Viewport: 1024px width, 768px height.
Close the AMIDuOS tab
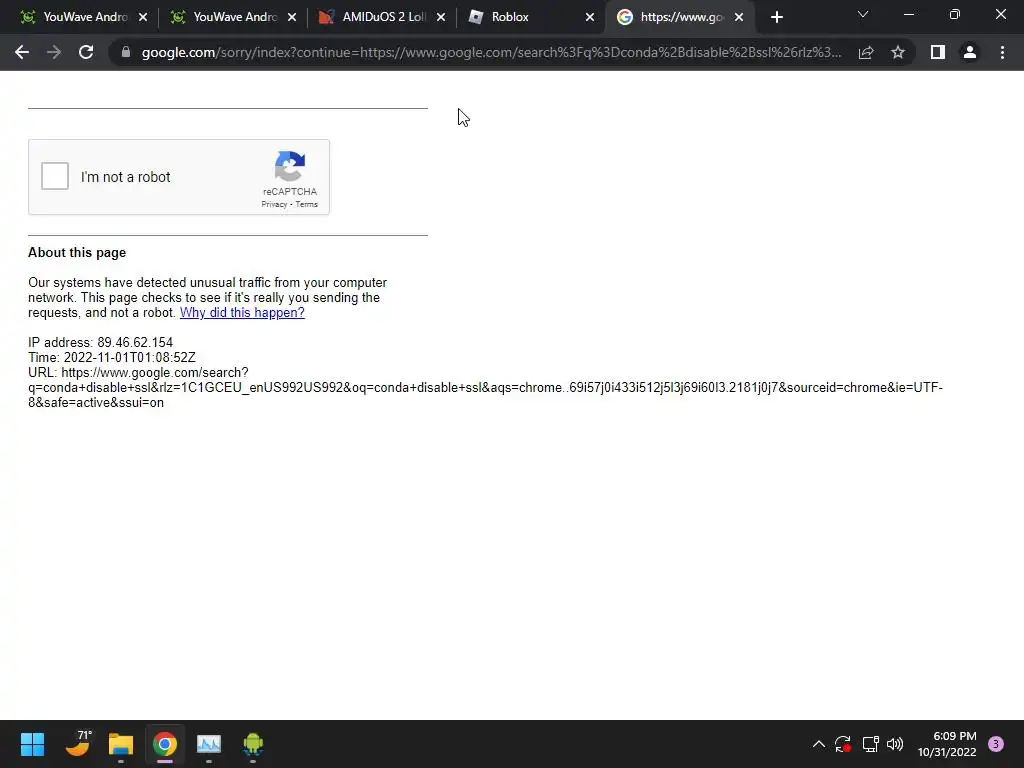[441, 17]
